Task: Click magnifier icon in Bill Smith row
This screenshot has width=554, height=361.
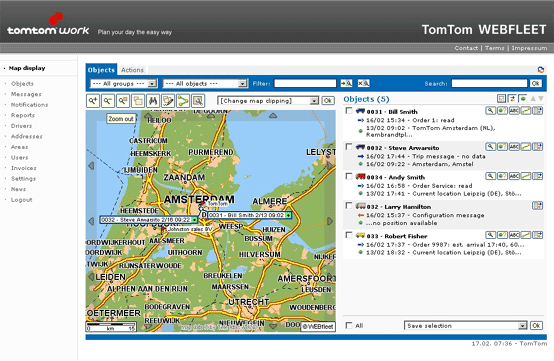Action: click(x=490, y=111)
